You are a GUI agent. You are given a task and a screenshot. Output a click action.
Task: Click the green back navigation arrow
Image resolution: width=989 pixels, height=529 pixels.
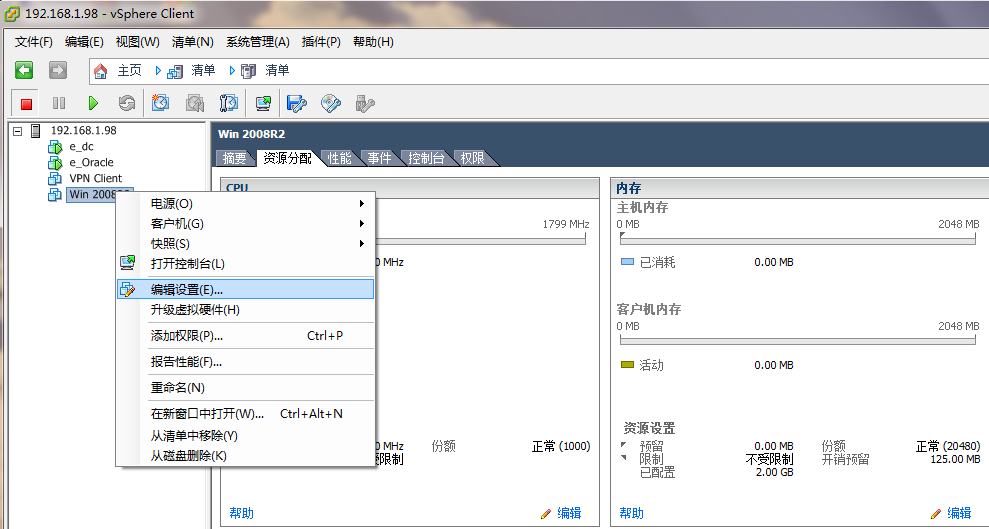tap(24, 70)
